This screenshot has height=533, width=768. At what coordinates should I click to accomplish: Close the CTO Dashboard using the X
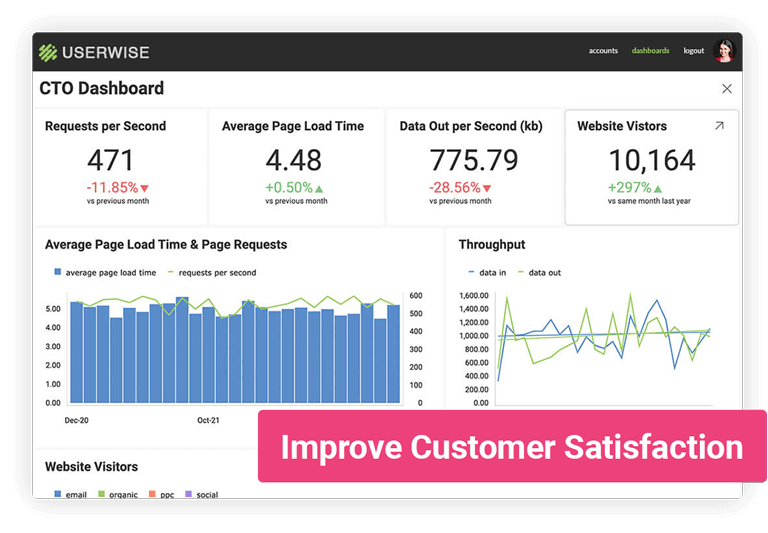[x=727, y=89]
